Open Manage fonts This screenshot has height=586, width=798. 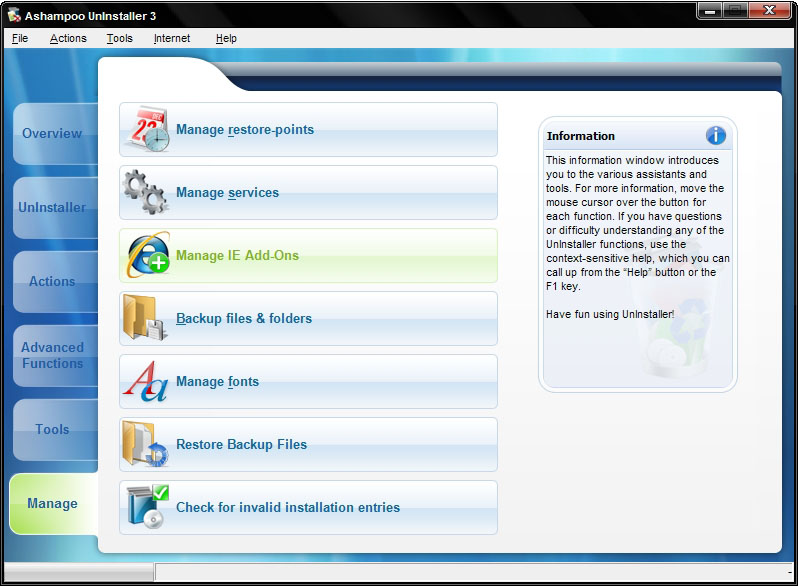[308, 381]
